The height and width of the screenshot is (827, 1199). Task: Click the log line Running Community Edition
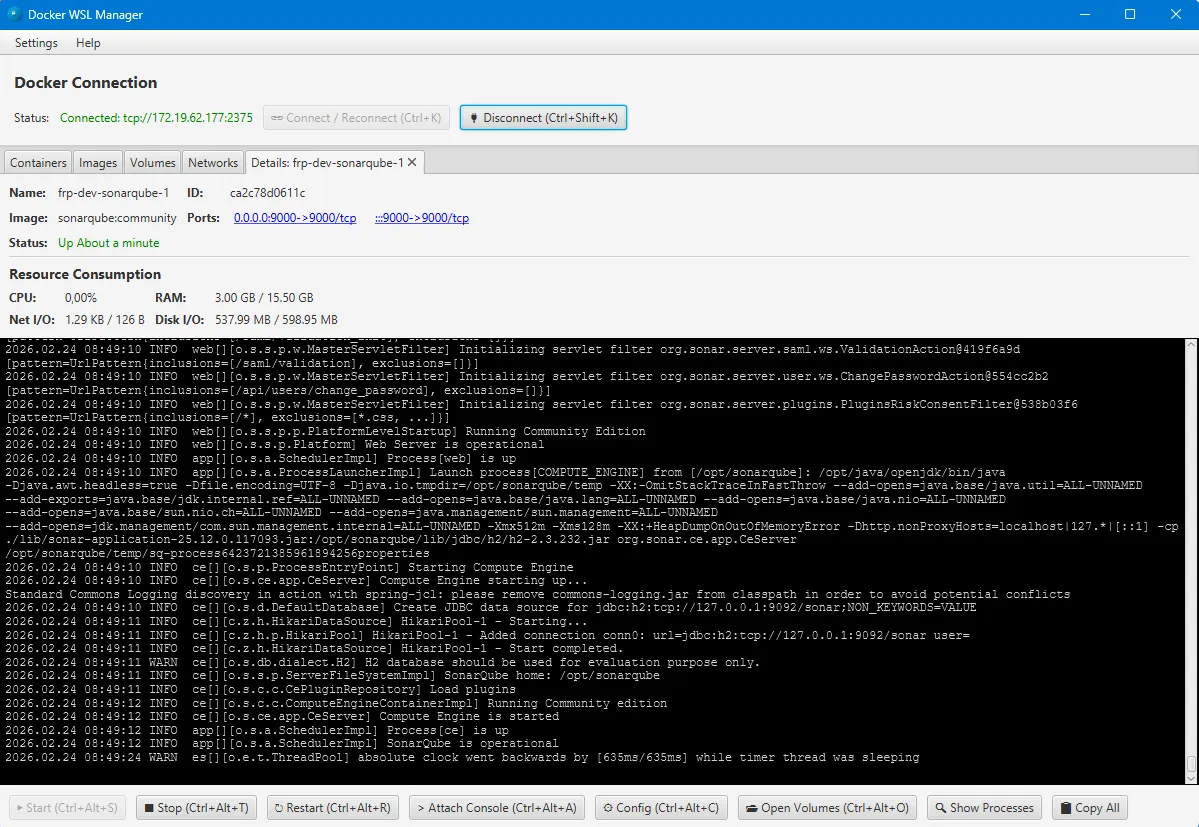(x=326, y=431)
